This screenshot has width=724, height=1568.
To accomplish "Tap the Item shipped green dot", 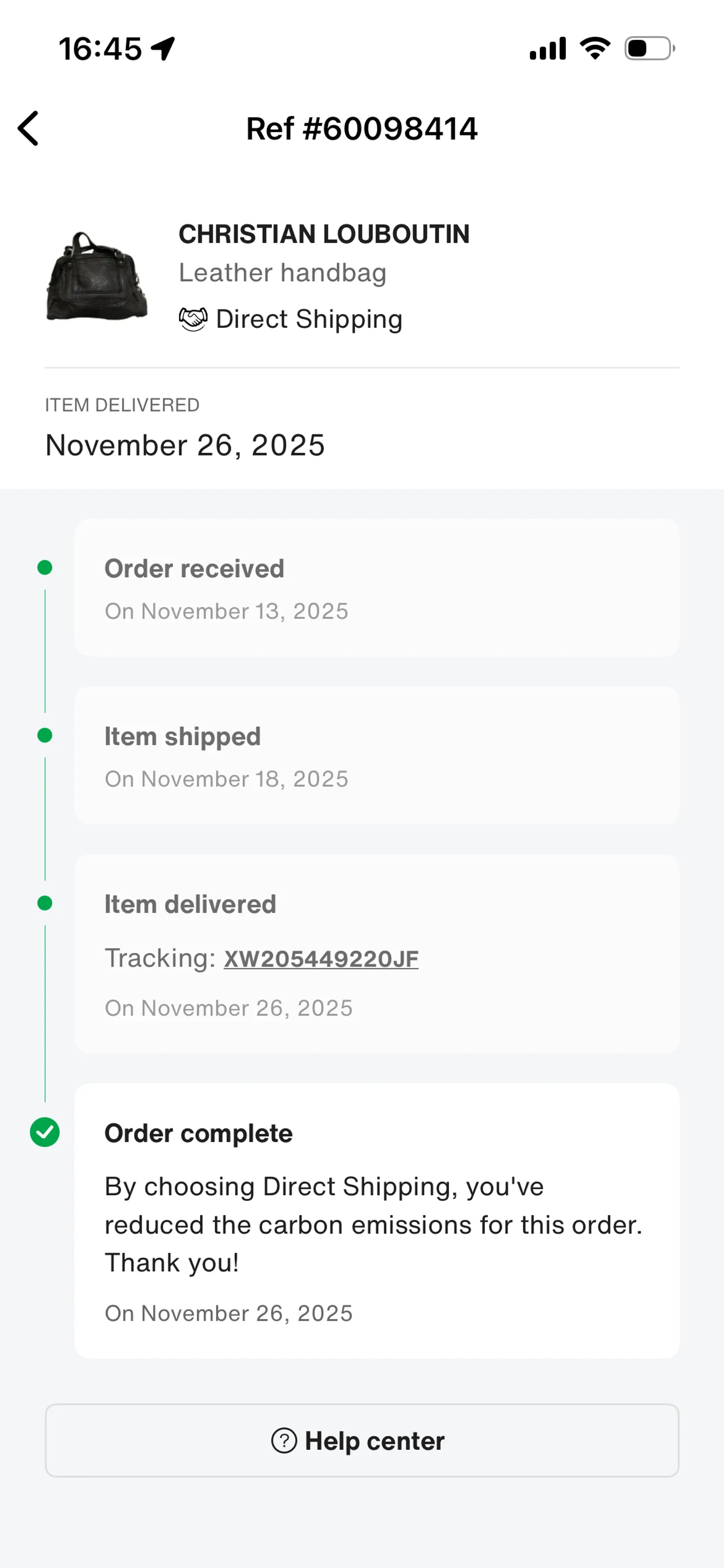I will click(x=45, y=735).
